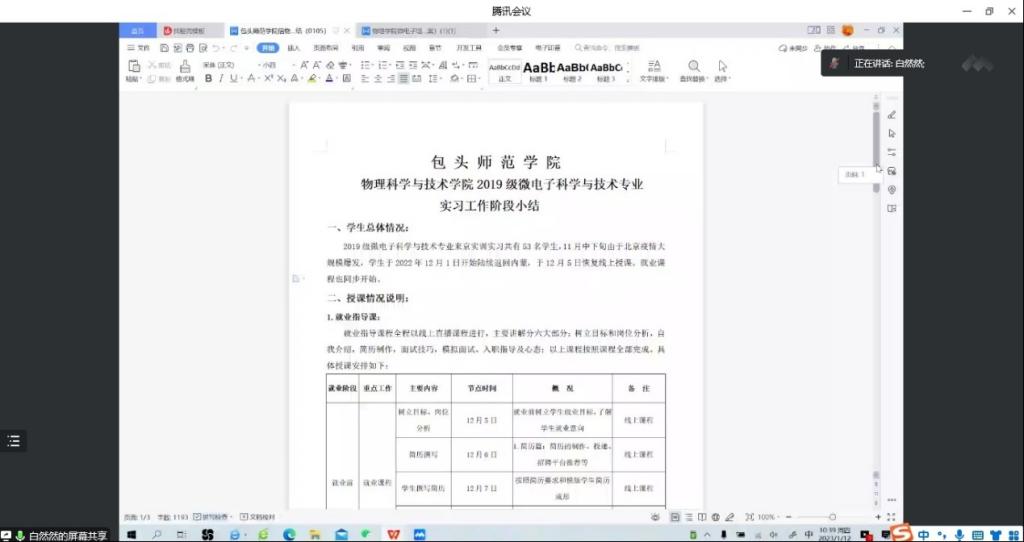The width and height of the screenshot is (1024, 542).
Task: Click the Format Painter (格式刷) icon
Action: [185, 70]
